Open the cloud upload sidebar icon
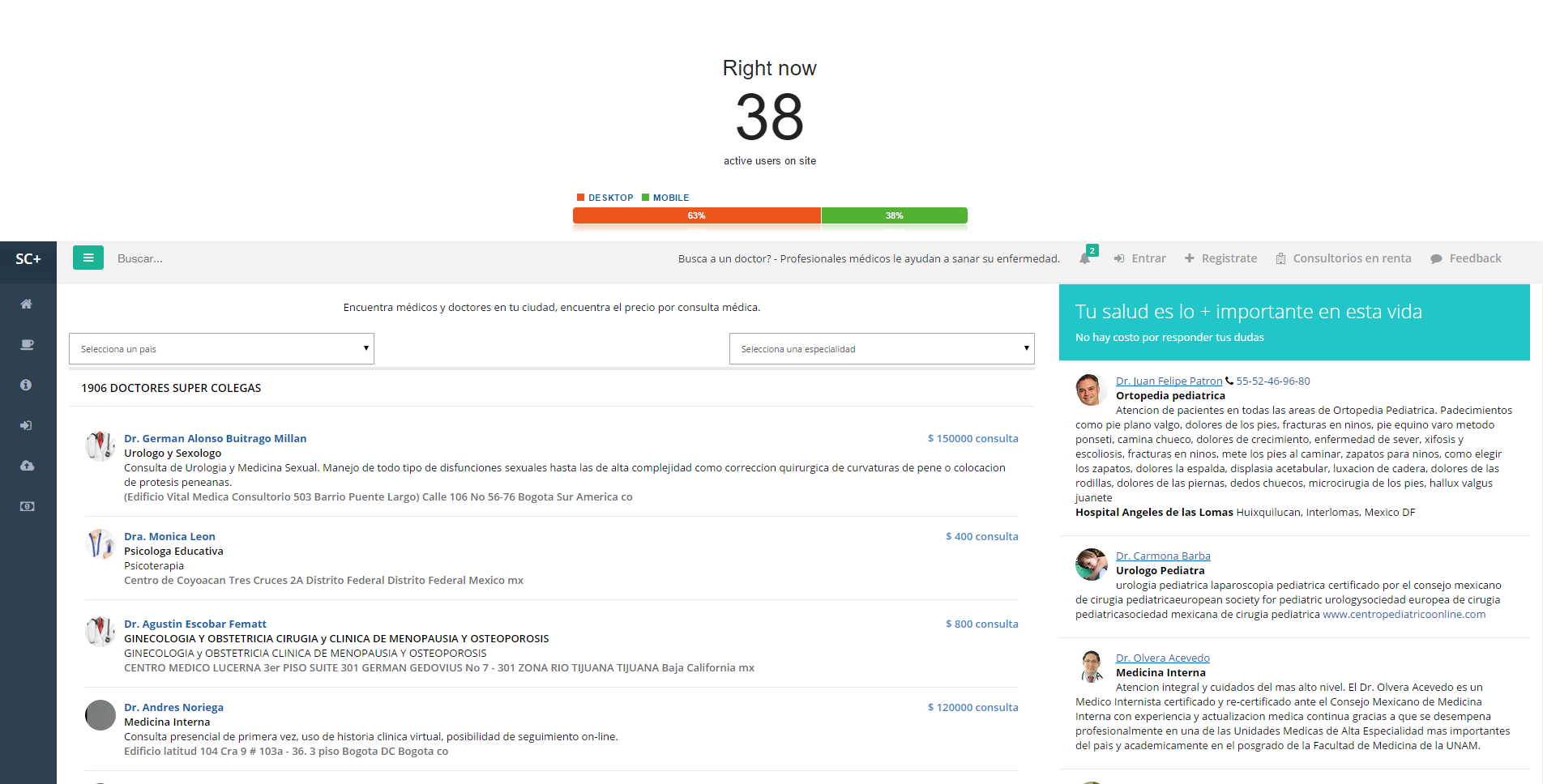 [x=27, y=466]
